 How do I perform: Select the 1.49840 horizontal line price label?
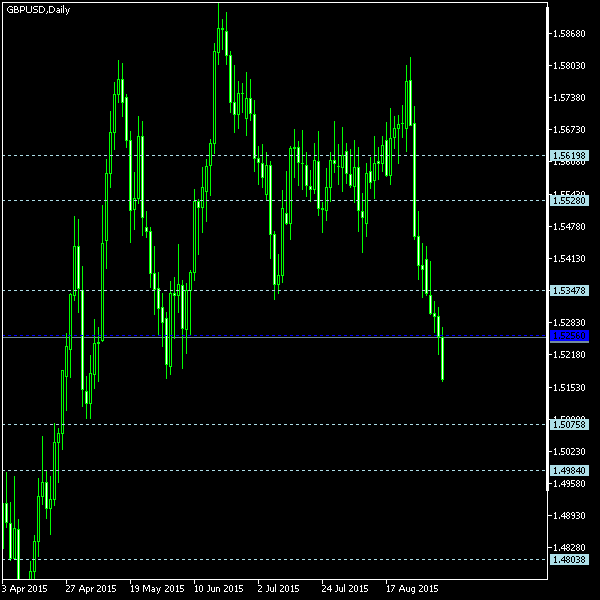tap(569, 471)
